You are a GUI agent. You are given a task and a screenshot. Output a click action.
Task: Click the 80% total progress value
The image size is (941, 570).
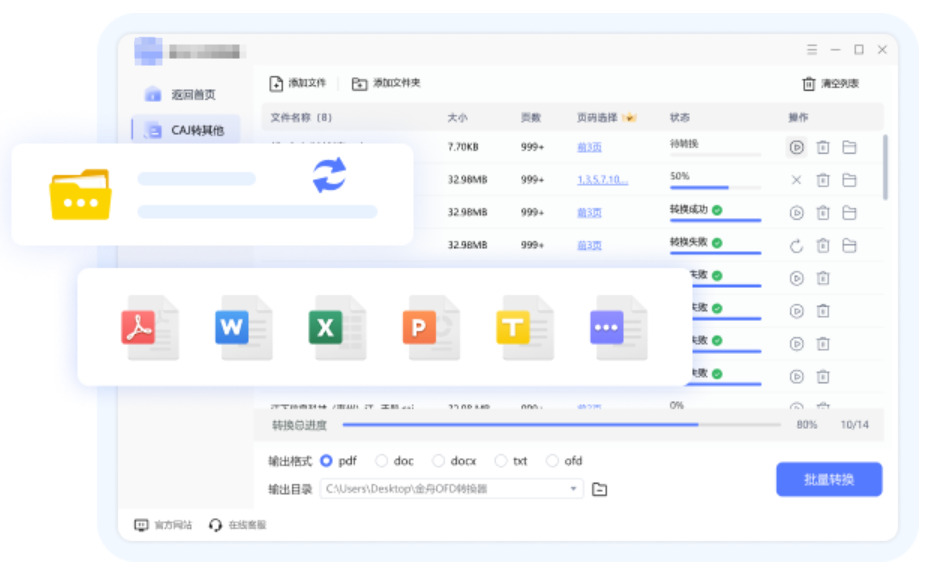[807, 425]
